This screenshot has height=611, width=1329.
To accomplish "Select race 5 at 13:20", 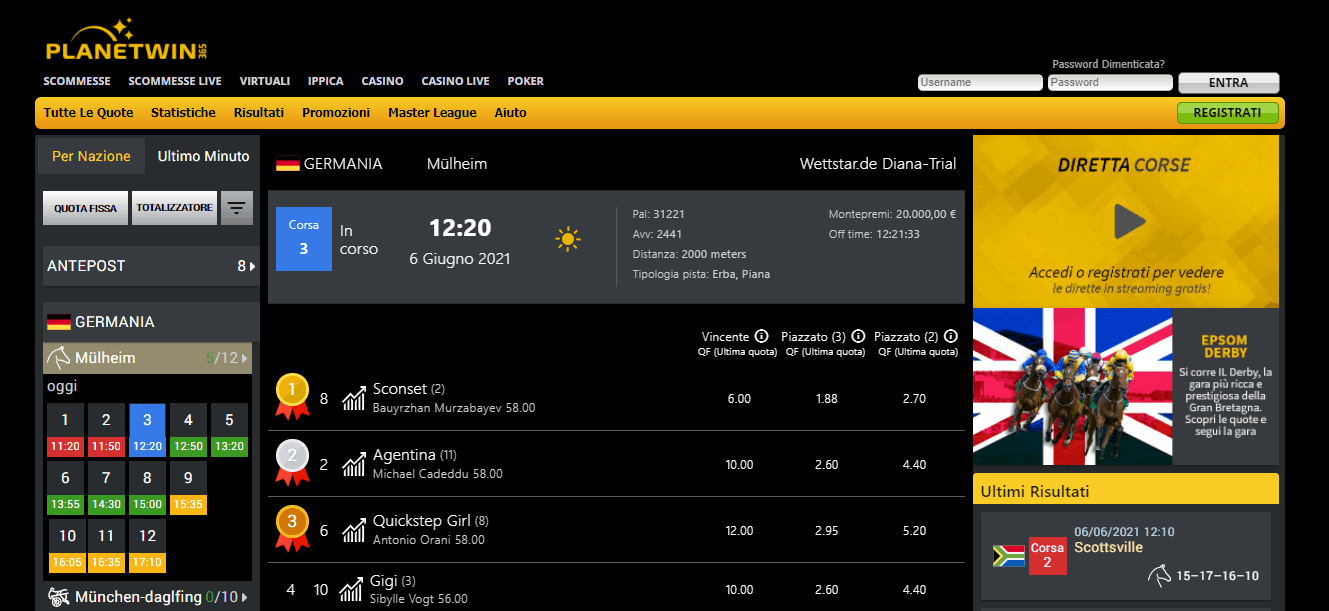I will [229, 430].
